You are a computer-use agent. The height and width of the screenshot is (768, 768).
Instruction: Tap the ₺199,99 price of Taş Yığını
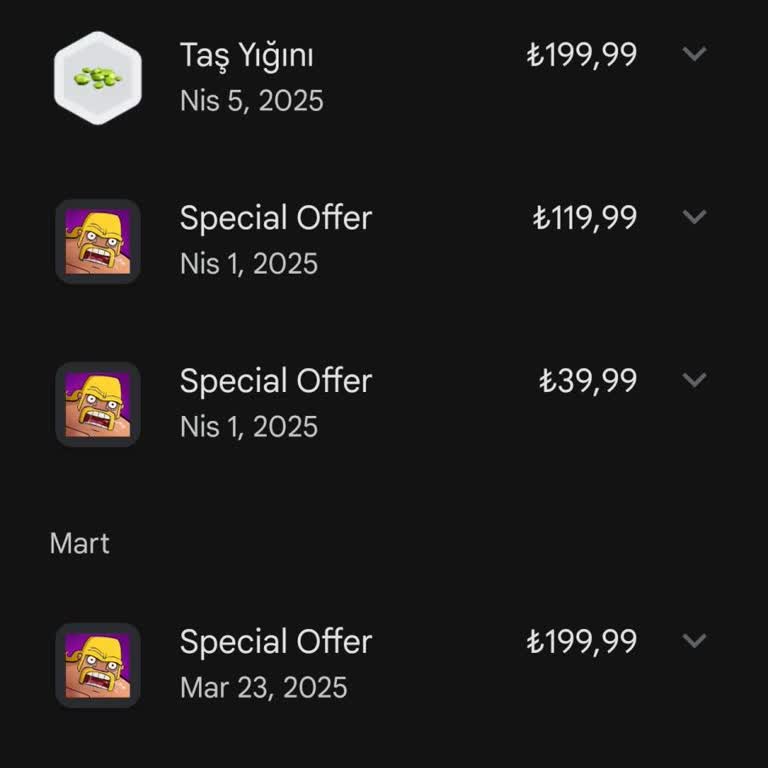[x=581, y=55]
